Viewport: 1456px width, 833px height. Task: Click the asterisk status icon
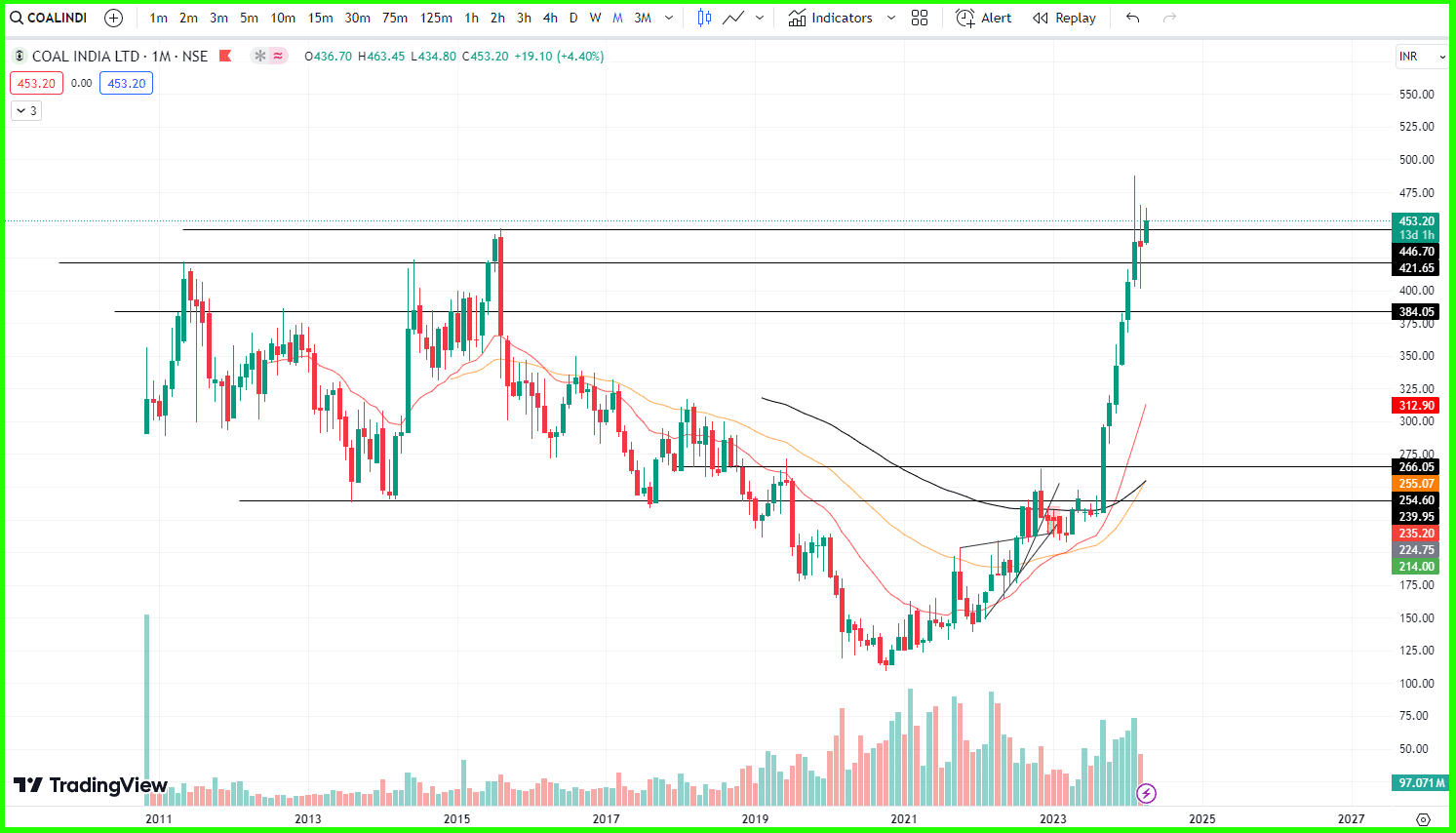click(x=259, y=57)
